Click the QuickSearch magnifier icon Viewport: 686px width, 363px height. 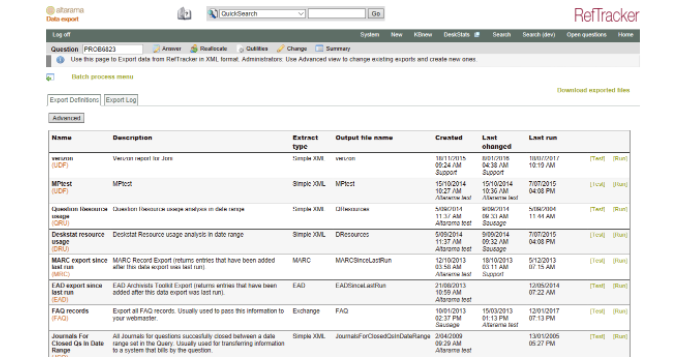213,14
